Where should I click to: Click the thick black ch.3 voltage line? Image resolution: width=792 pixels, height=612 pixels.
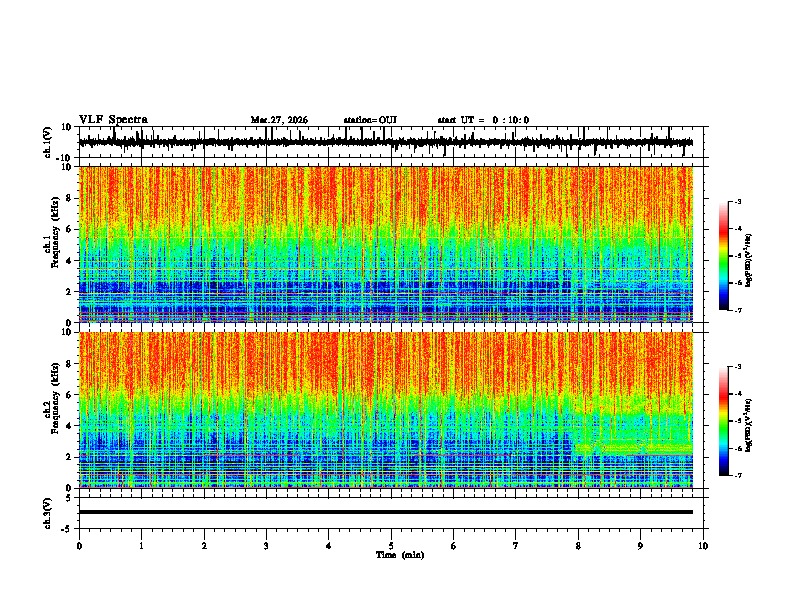386,512
